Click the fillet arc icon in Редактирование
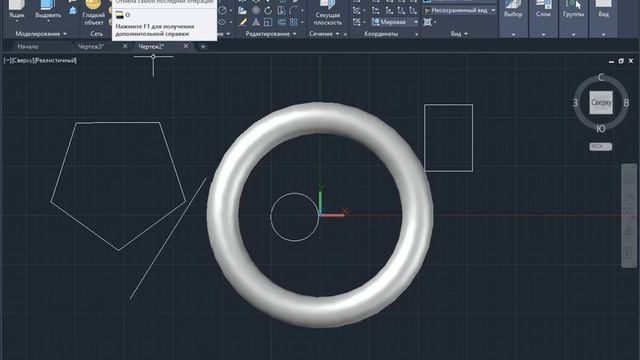640x360 pixels. (x=293, y=11)
